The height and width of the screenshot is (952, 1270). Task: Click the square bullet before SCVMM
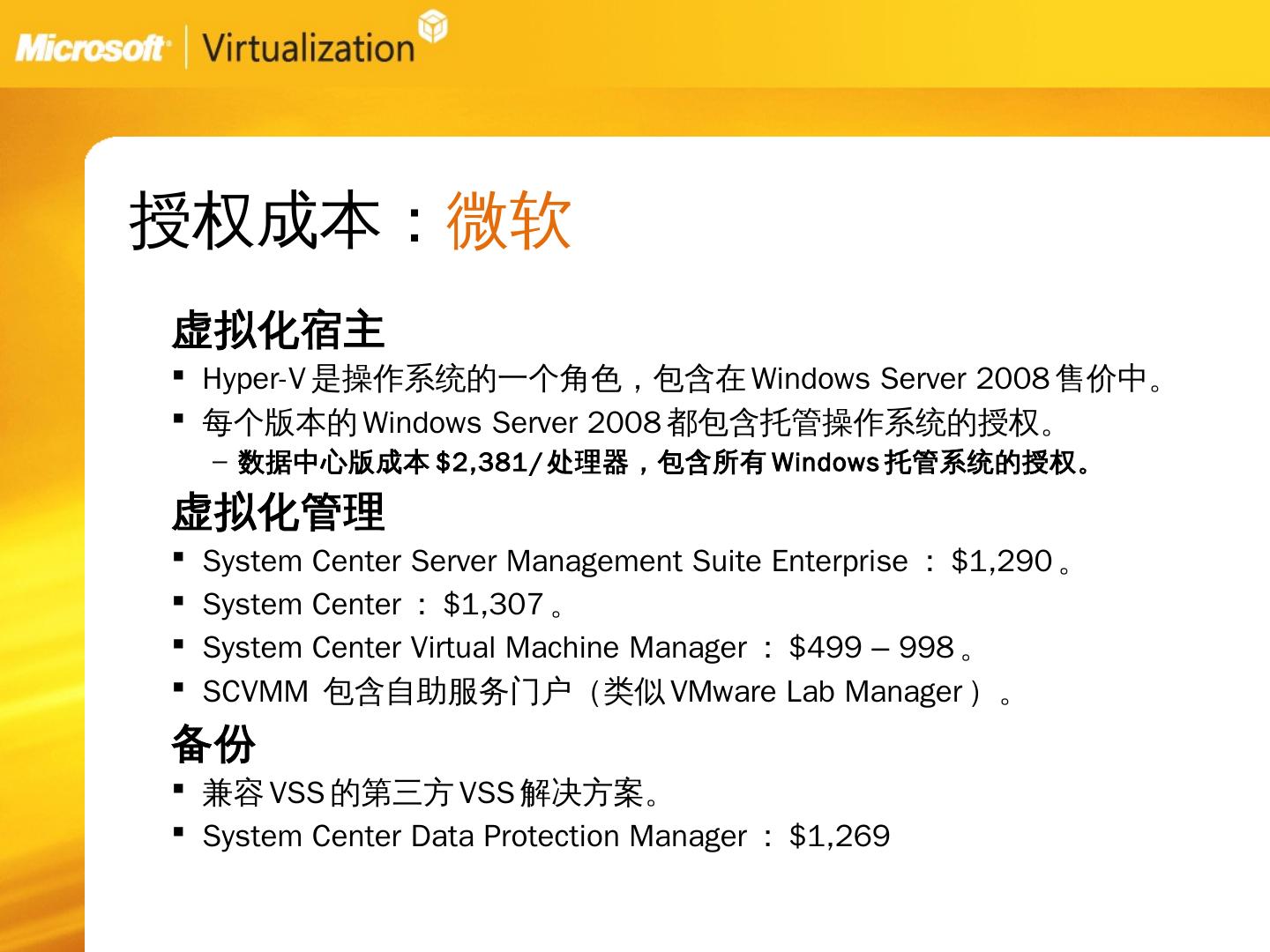point(179,688)
